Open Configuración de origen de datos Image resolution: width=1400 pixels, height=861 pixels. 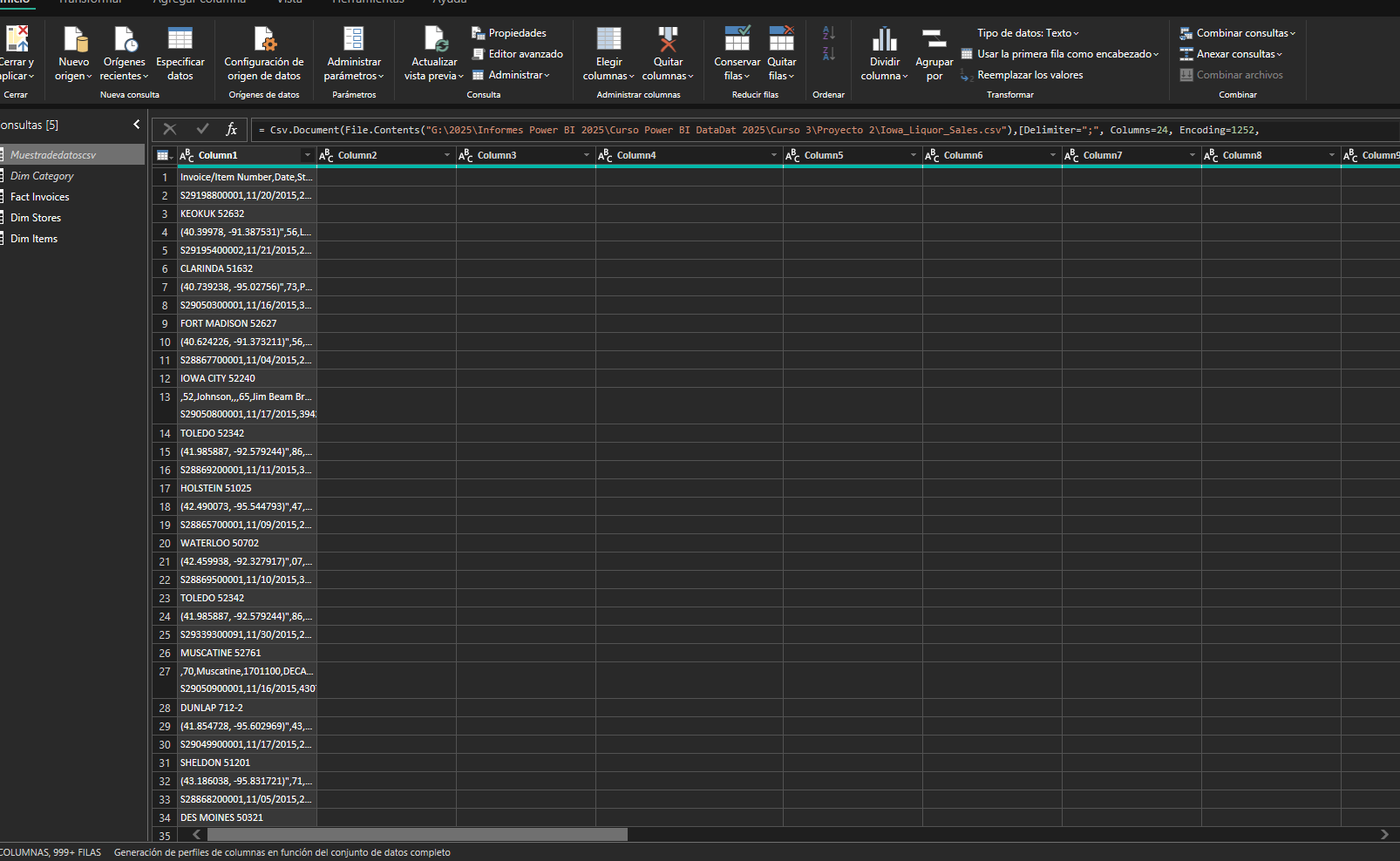[264, 40]
